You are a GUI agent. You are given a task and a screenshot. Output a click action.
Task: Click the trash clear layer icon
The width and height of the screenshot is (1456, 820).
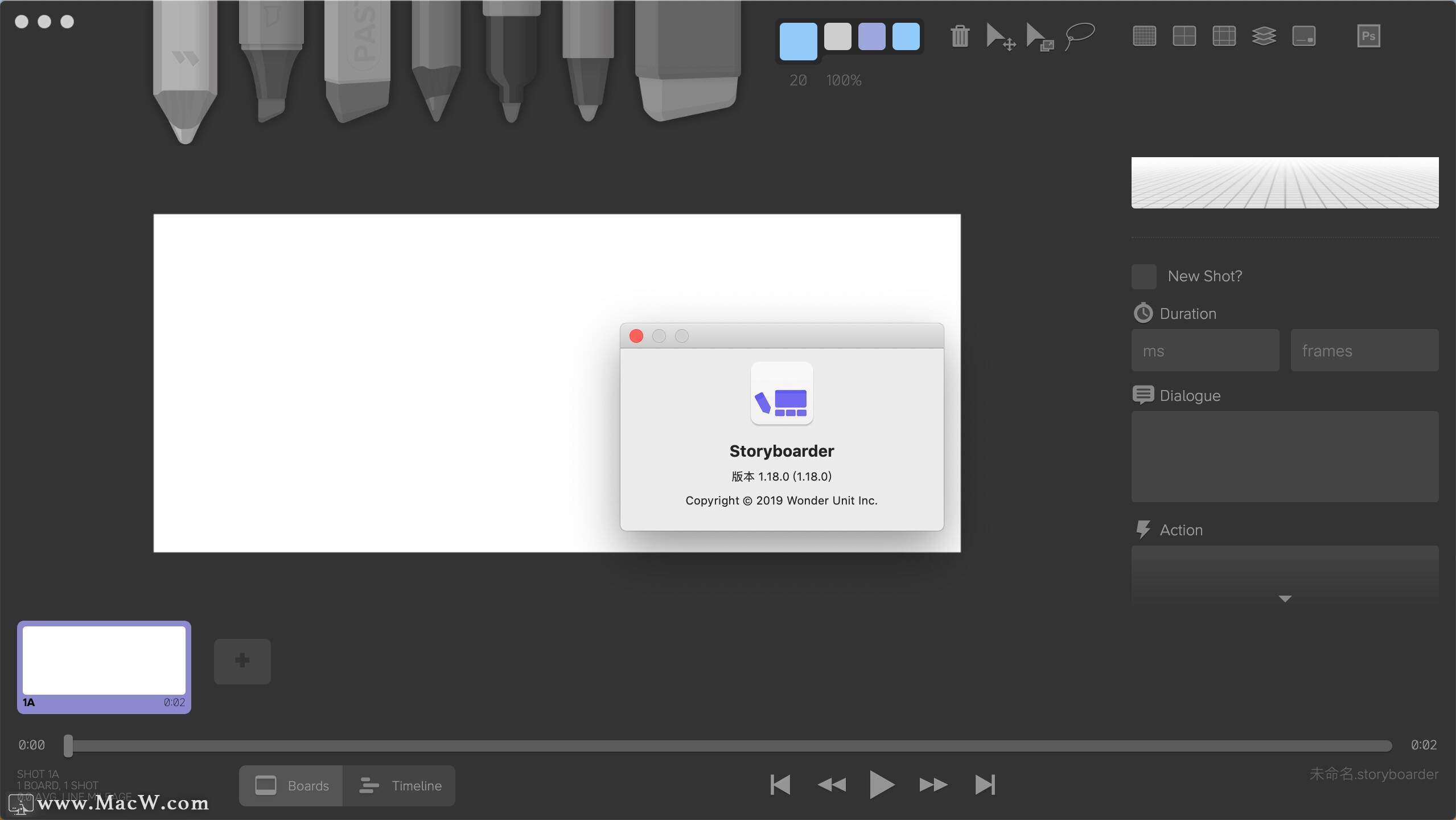960,36
